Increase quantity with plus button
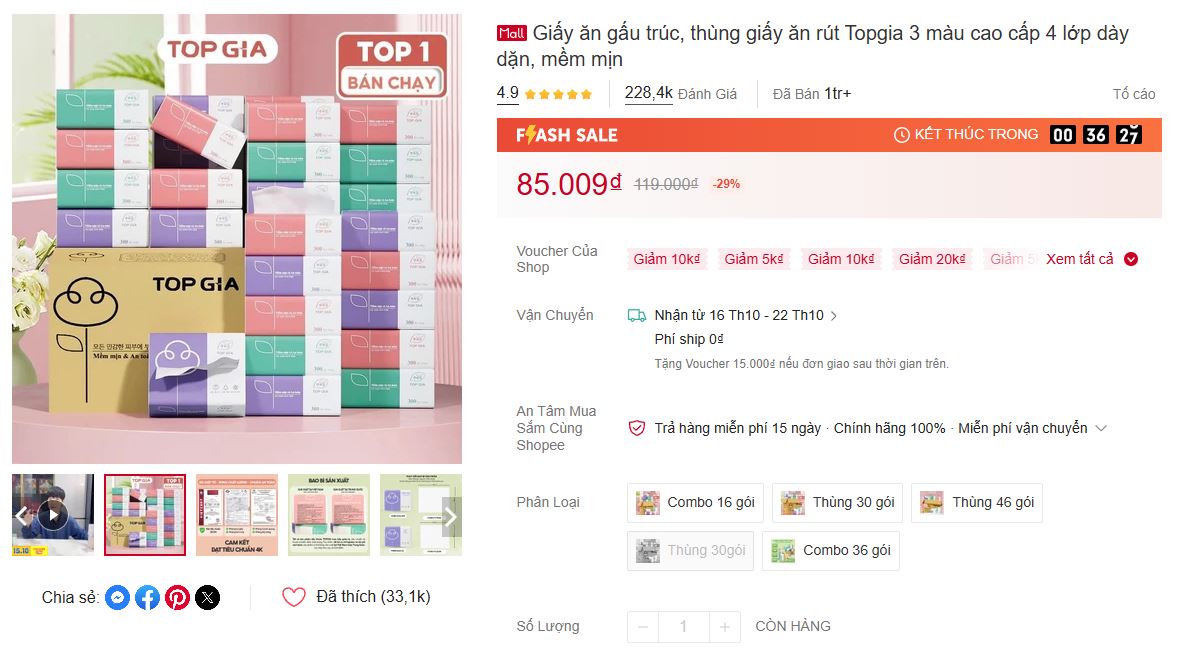1180x657 pixels. click(x=725, y=627)
